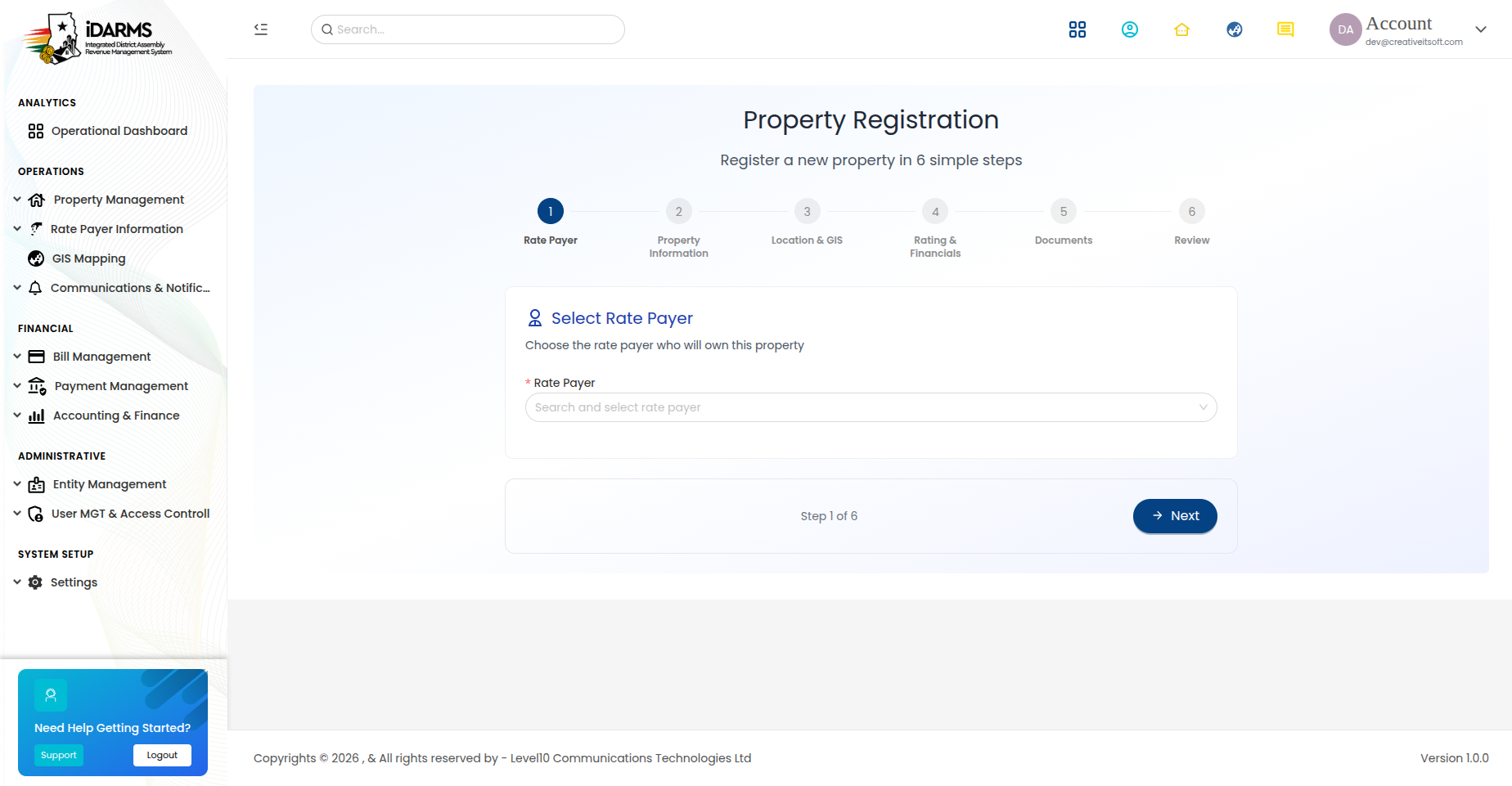Open Payment Management menu label
The image size is (1512, 786).
click(121, 386)
